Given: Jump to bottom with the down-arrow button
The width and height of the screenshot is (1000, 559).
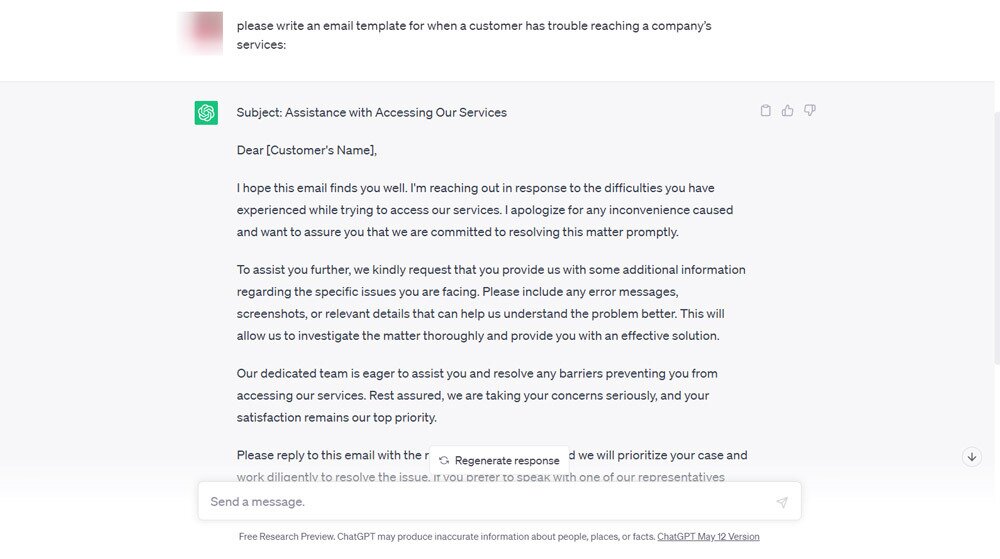Looking at the screenshot, I should coord(972,457).
